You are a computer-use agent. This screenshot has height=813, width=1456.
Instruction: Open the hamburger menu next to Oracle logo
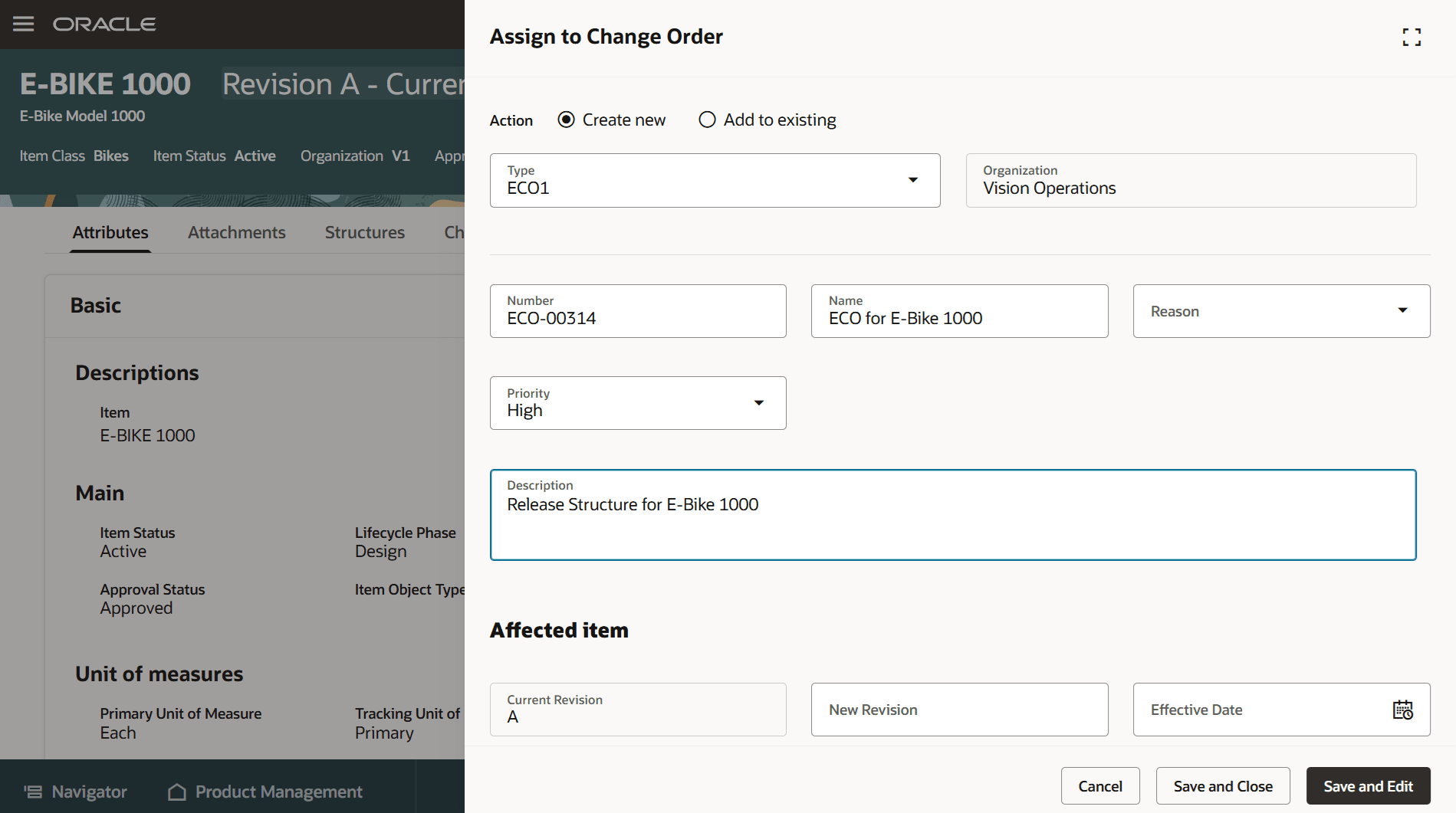click(x=24, y=24)
